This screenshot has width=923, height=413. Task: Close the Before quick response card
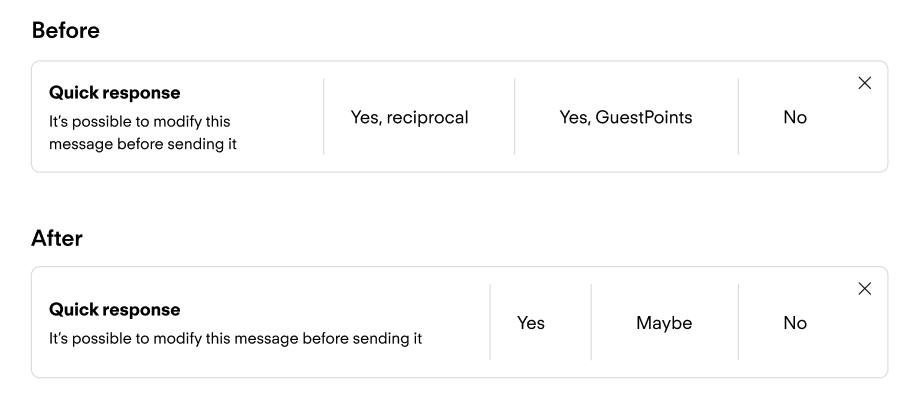(x=865, y=83)
